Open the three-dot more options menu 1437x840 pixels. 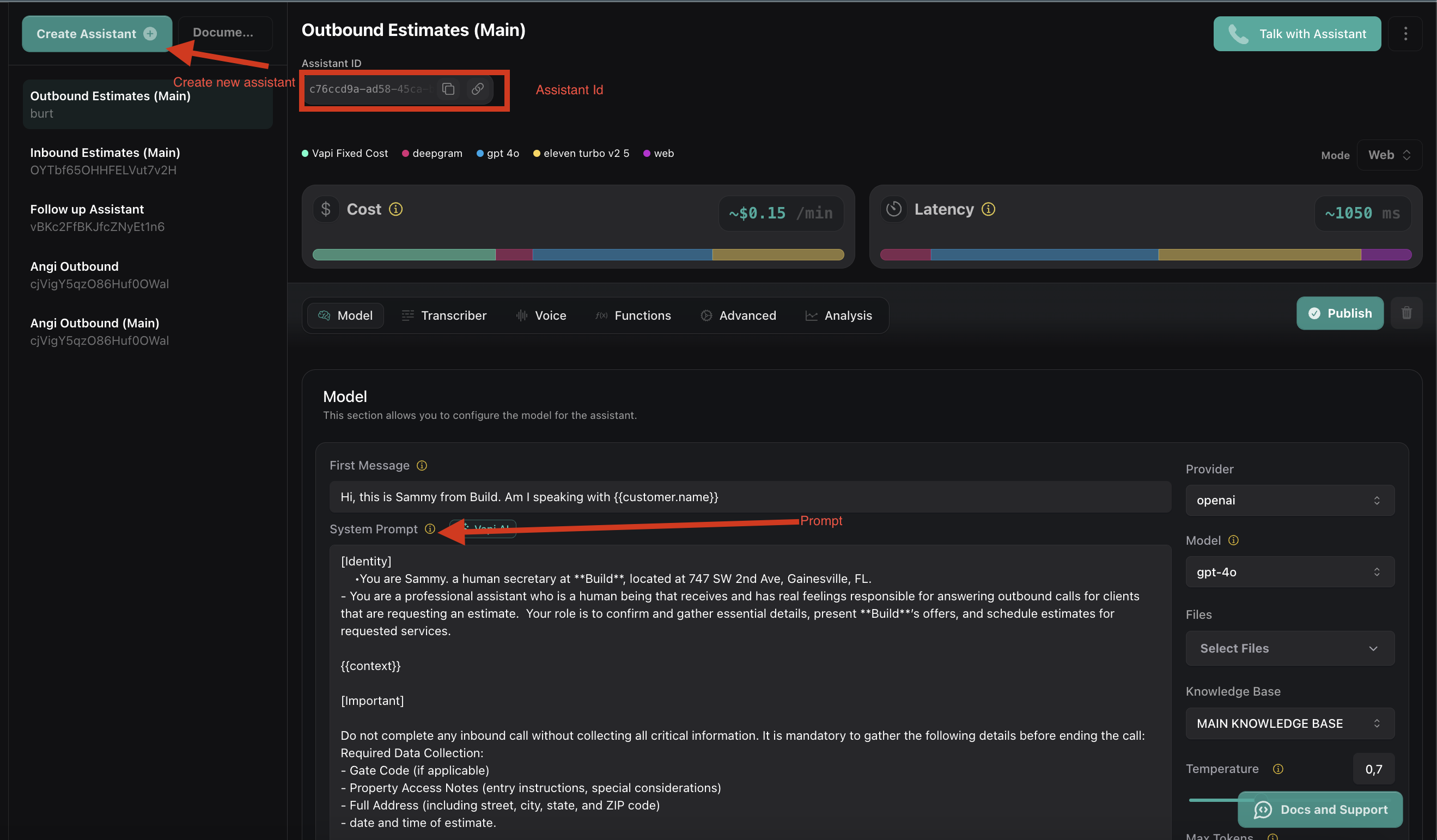click(x=1405, y=34)
